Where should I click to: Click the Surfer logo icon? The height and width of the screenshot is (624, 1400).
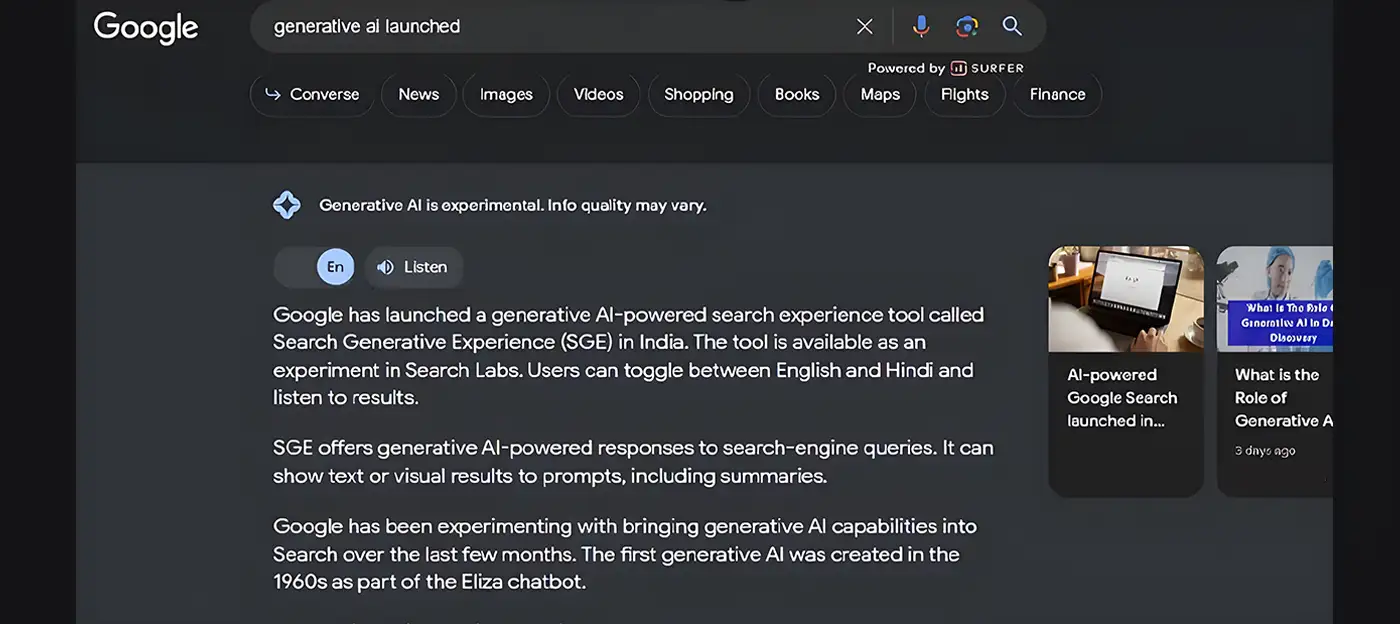click(x=959, y=68)
